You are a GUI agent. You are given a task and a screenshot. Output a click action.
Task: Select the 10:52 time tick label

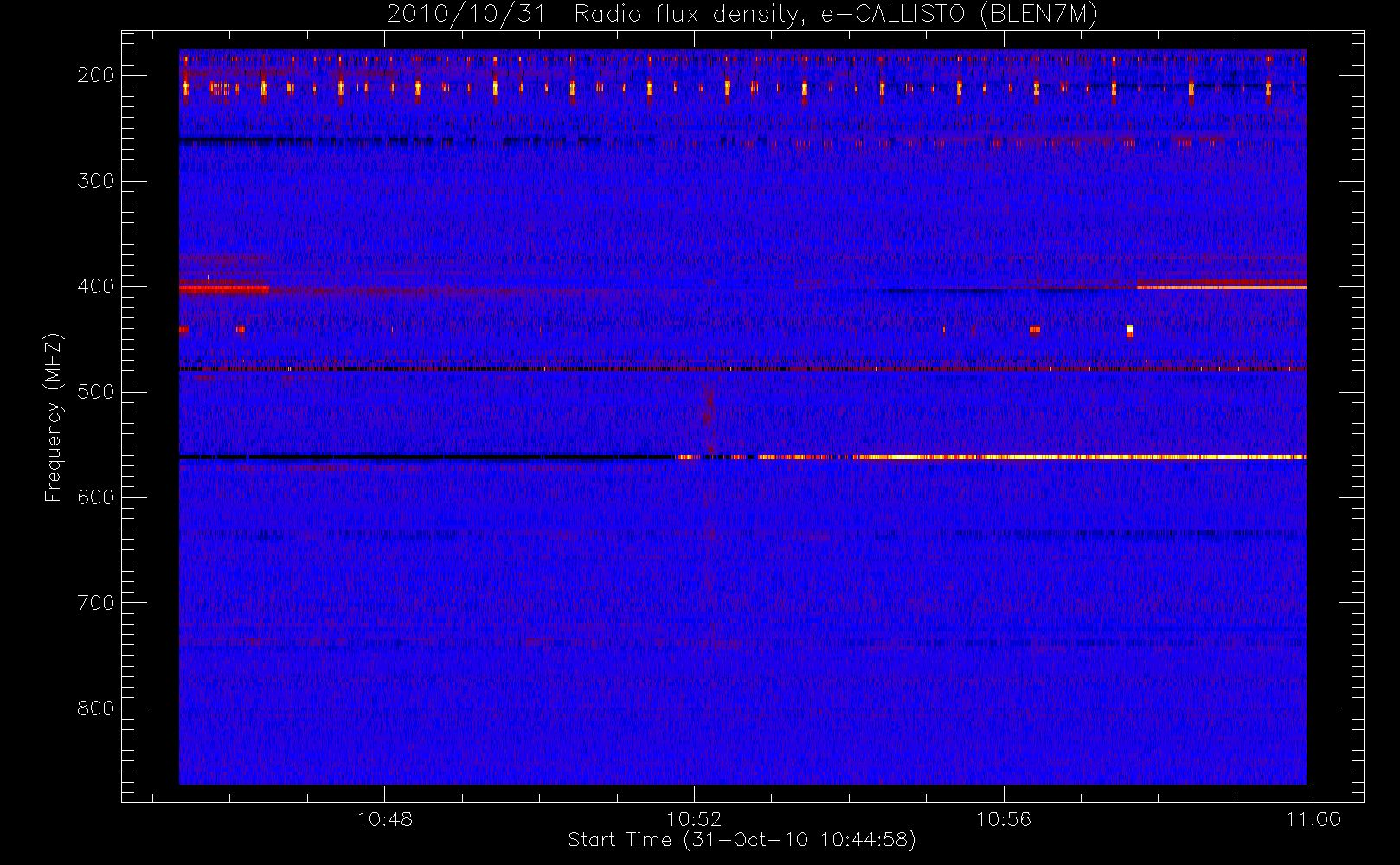point(693,819)
